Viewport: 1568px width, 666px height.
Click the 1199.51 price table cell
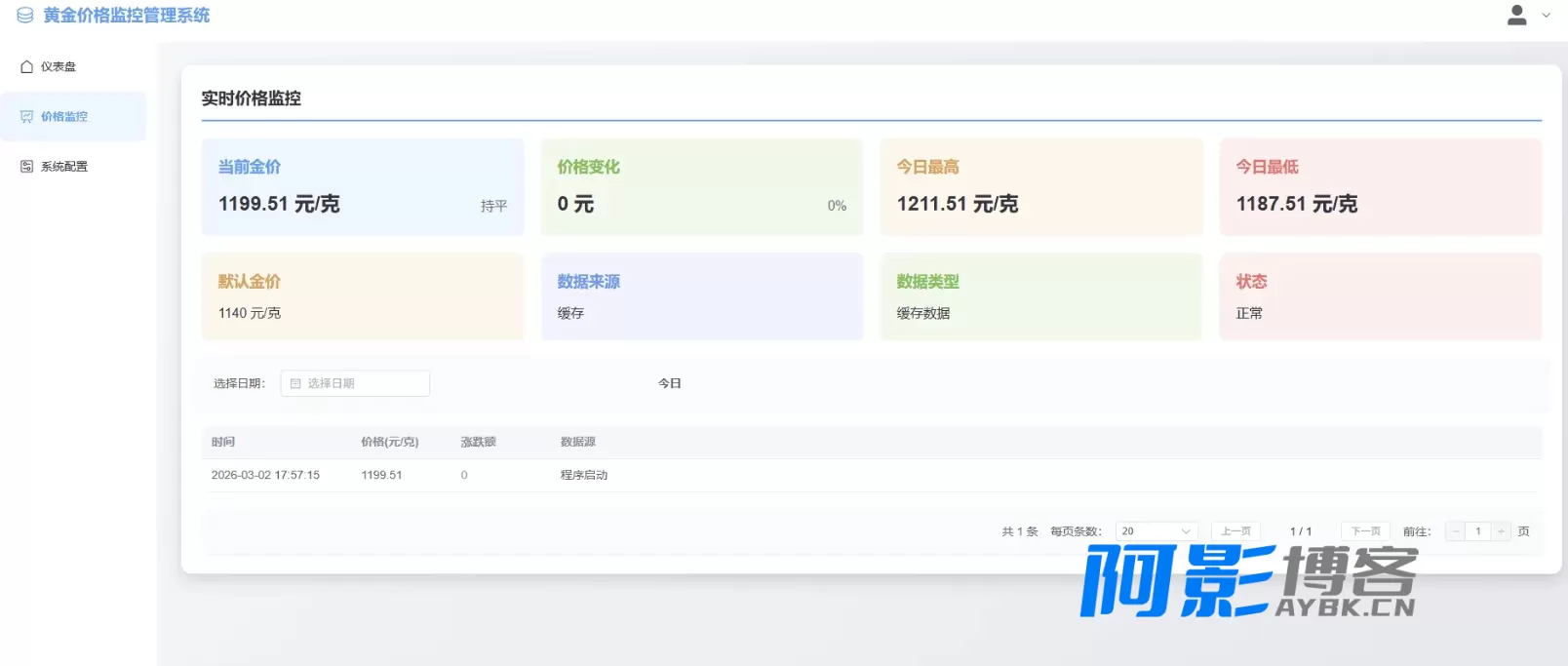(381, 475)
